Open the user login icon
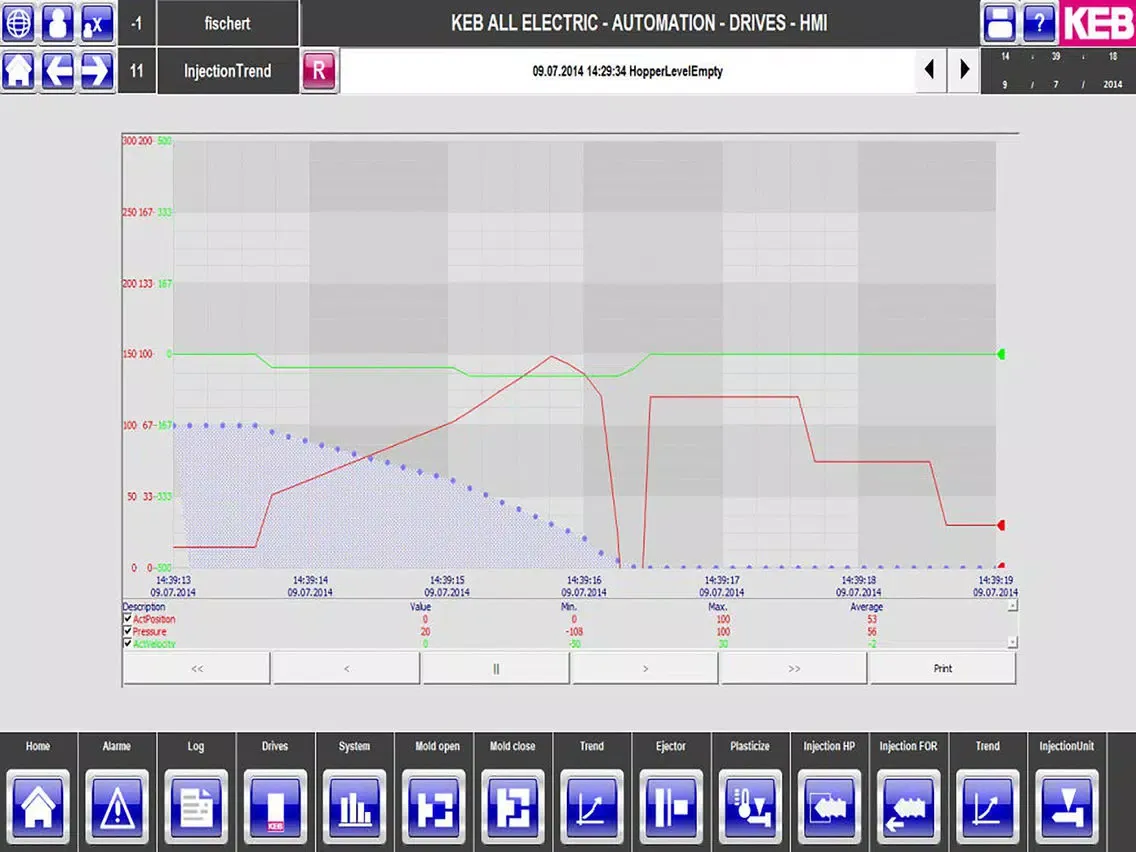This screenshot has height=852, width=1136. tap(57, 23)
